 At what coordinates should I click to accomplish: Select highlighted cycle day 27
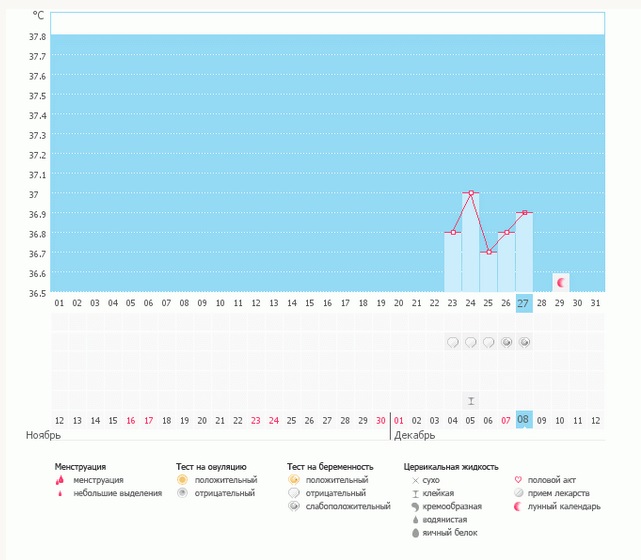point(523,303)
